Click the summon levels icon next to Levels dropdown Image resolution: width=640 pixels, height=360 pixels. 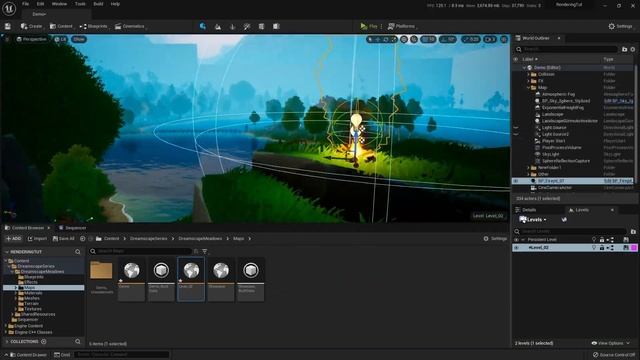click(x=564, y=220)
